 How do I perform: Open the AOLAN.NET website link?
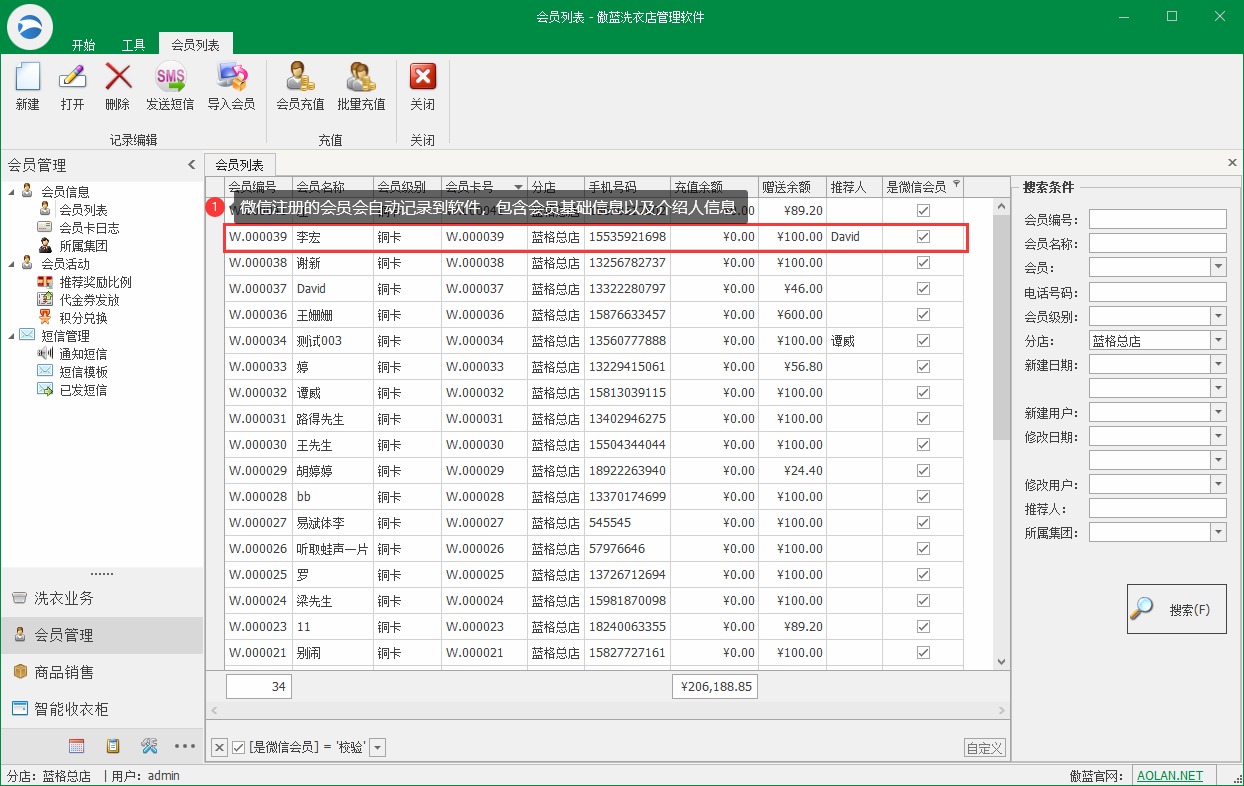coord(1171,776)
